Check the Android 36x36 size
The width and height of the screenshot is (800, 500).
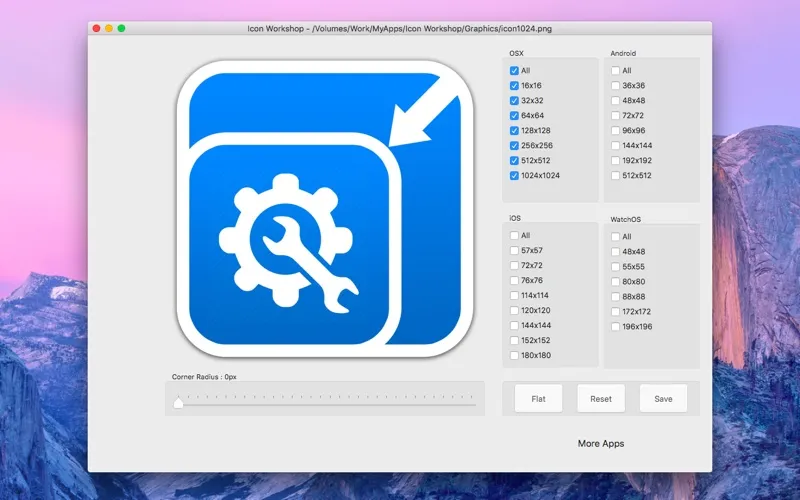(x=615, y=86)
